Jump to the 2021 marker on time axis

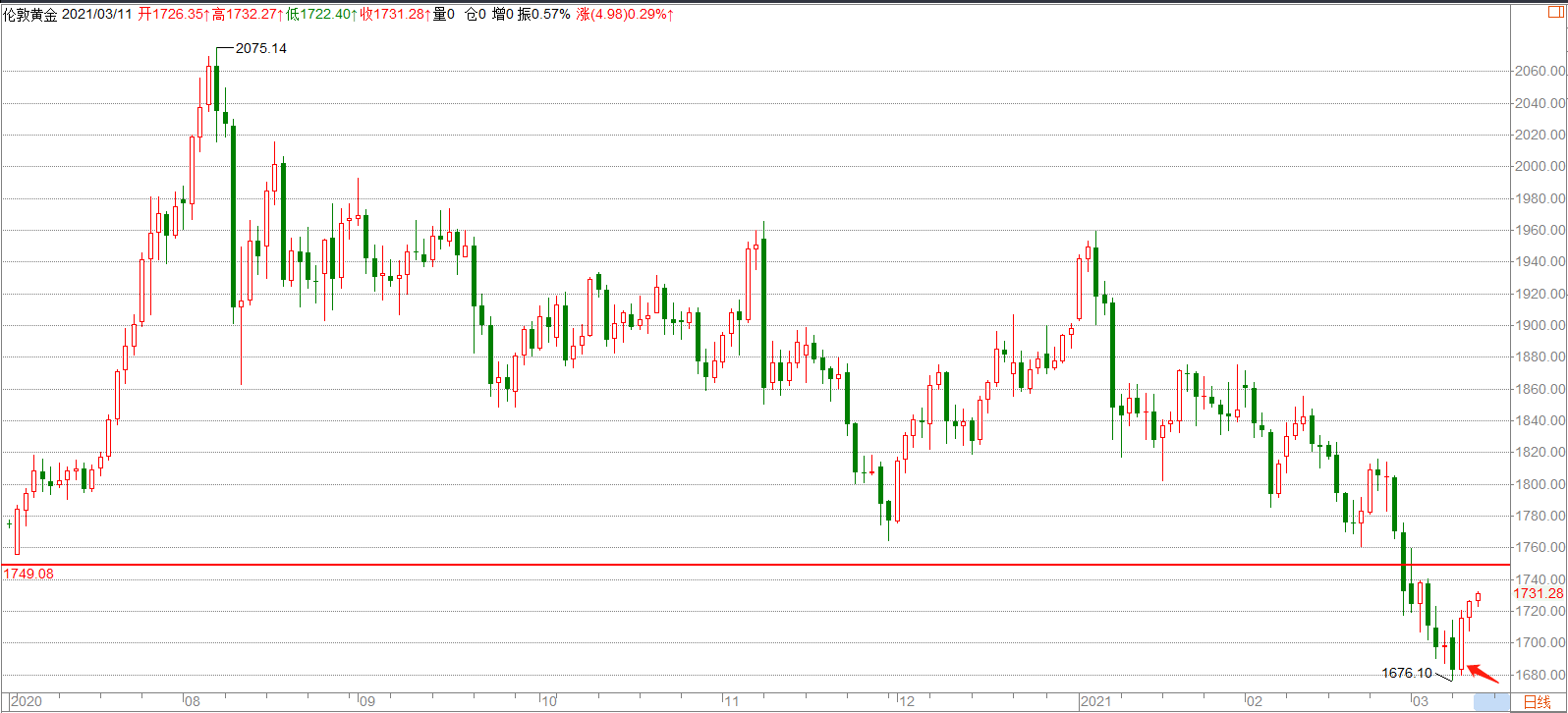[x=1095, y=701]
